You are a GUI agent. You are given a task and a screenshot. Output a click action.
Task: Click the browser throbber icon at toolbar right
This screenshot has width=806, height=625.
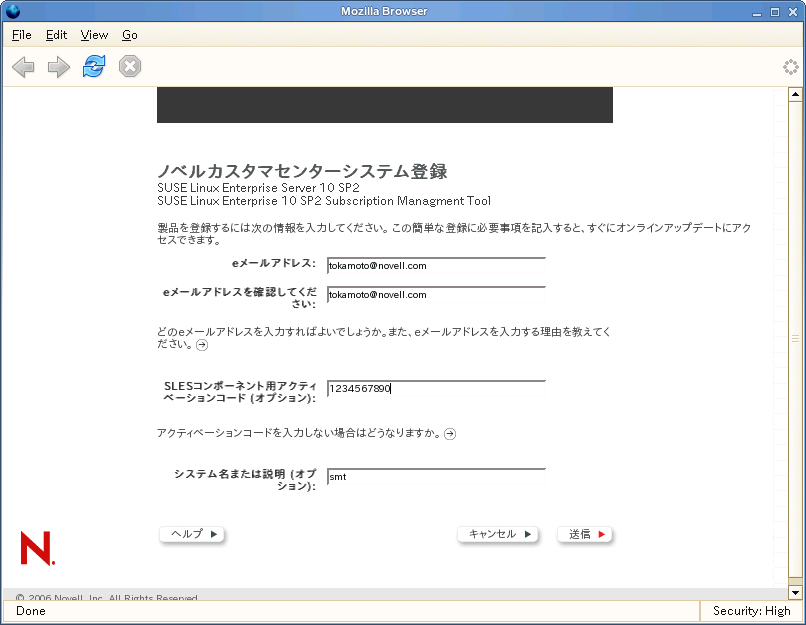click(790, 67)
